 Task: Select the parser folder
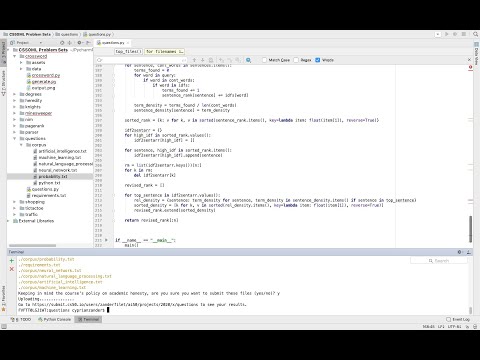click(x=29, y=132)
